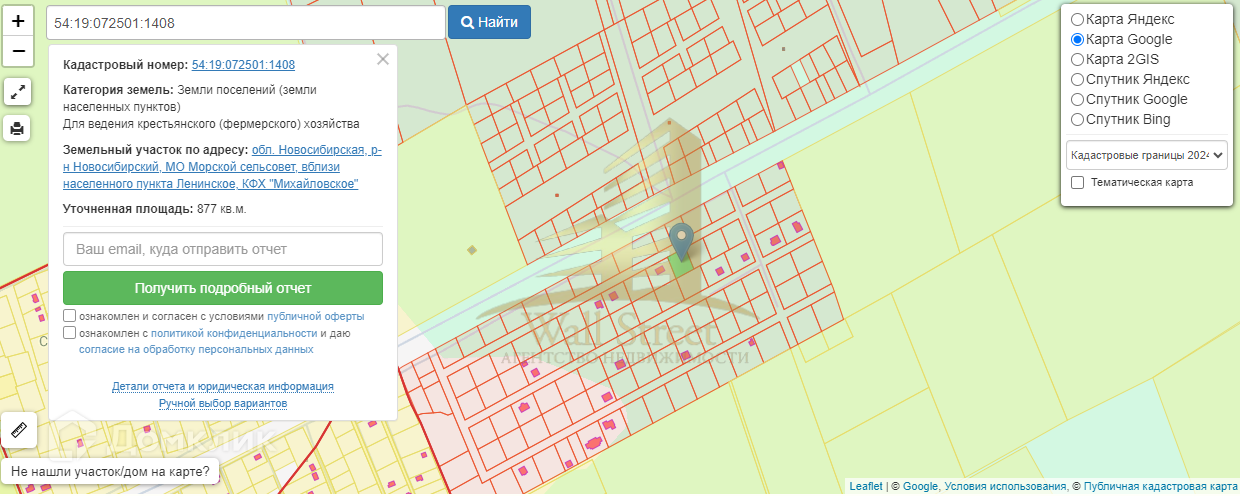Click the Найти search button
This screenshot has width=1240, height=496.
(489, 22)
